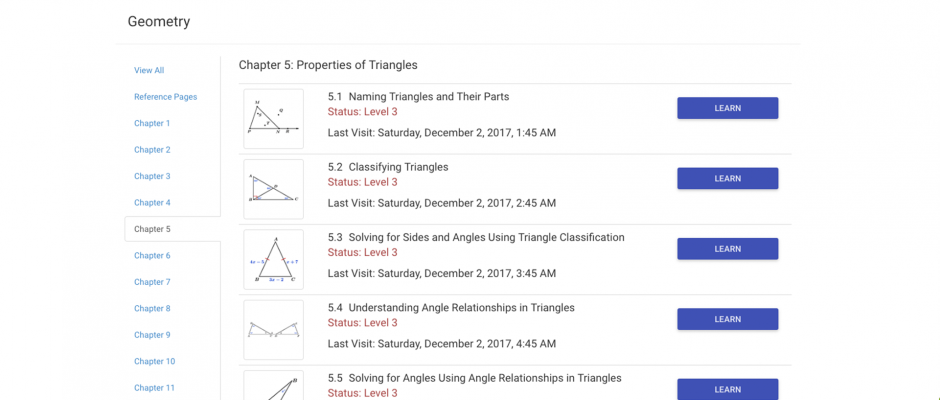940x400 pixels.
Task: Click the active Chapter 5 tab
Action: [x=173, y=229]
